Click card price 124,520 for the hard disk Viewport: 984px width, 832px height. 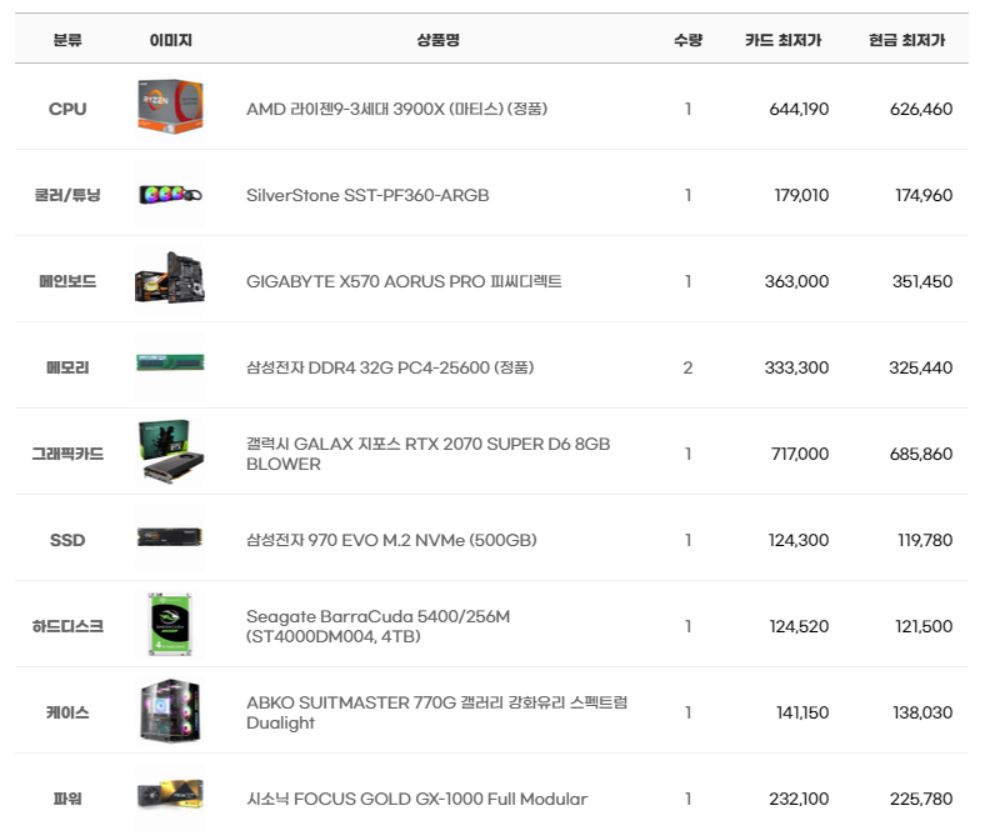(x=800, y=626)
